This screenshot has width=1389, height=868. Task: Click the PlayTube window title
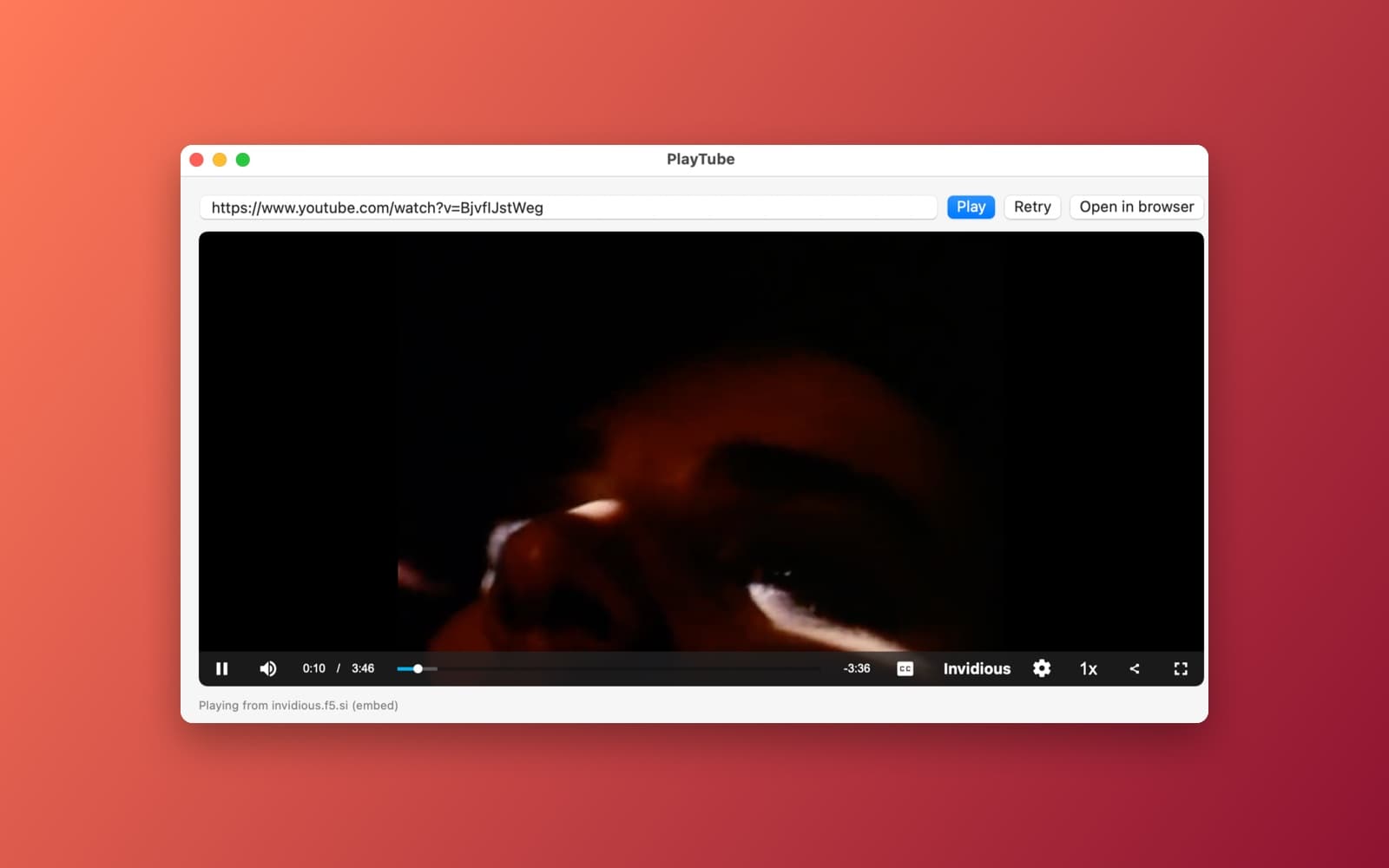pyautogui.click(x=701, y=159)
